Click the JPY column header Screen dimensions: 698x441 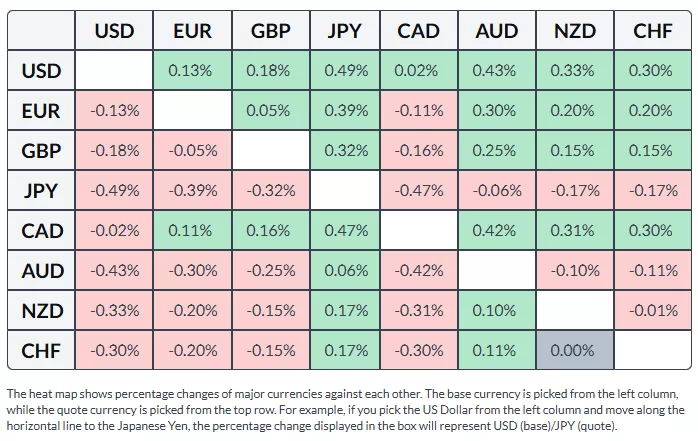345,31
